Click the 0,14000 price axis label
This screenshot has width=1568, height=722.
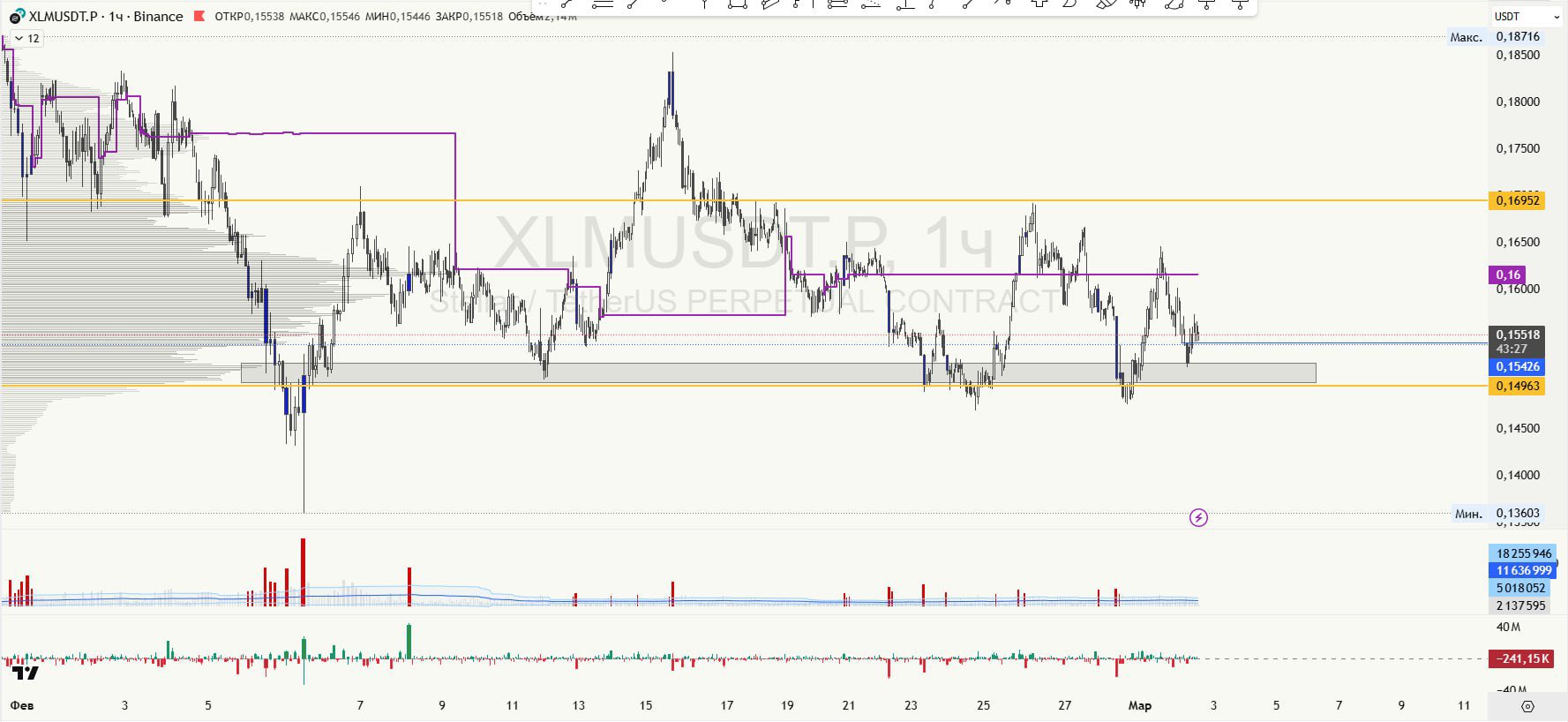(x=1518, y=475)
